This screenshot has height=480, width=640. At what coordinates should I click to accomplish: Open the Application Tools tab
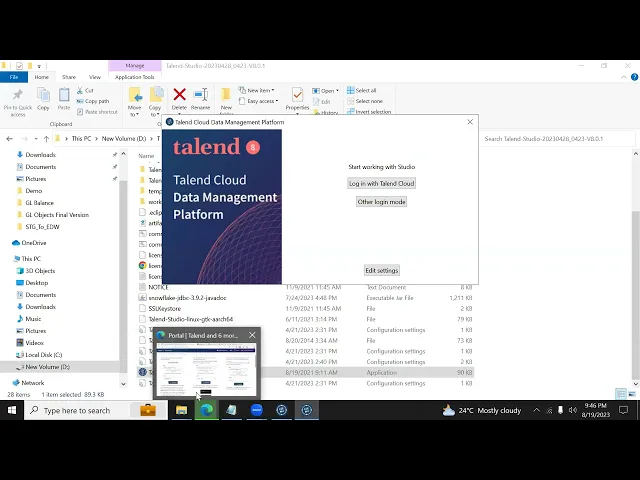pos(135,77)
